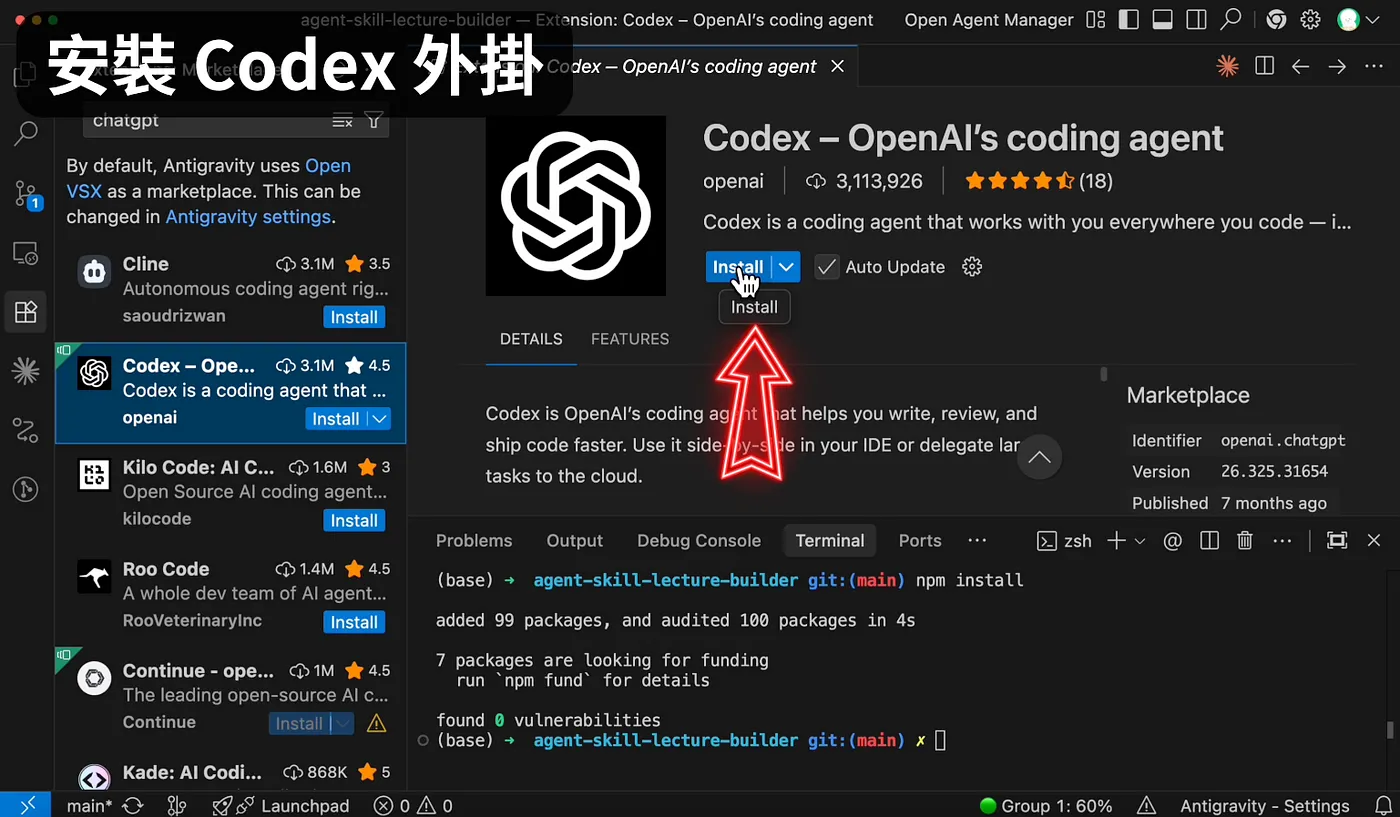Expand the Codex list item Install dropdown
The height and width of the screenshot is (817, 1400).
(x=379, y=419)
